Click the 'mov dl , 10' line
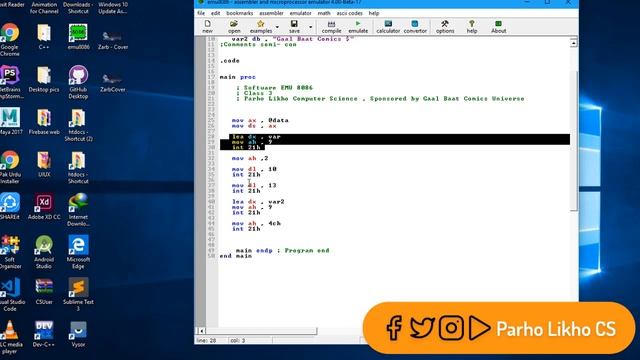640x360 pixels. tap(254, 169)
